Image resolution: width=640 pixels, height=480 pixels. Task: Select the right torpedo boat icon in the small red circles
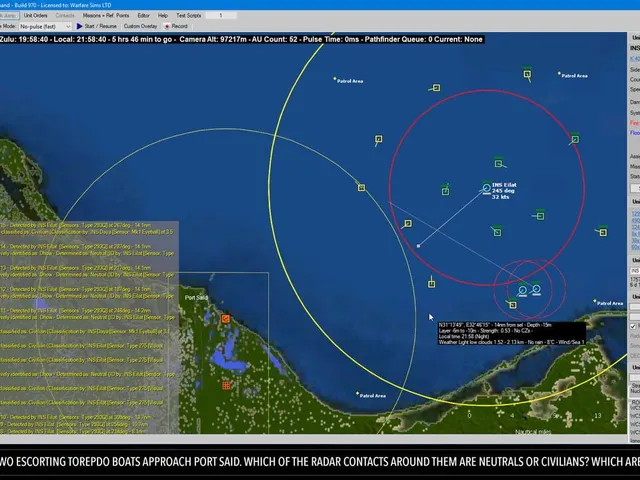[536, 289]
